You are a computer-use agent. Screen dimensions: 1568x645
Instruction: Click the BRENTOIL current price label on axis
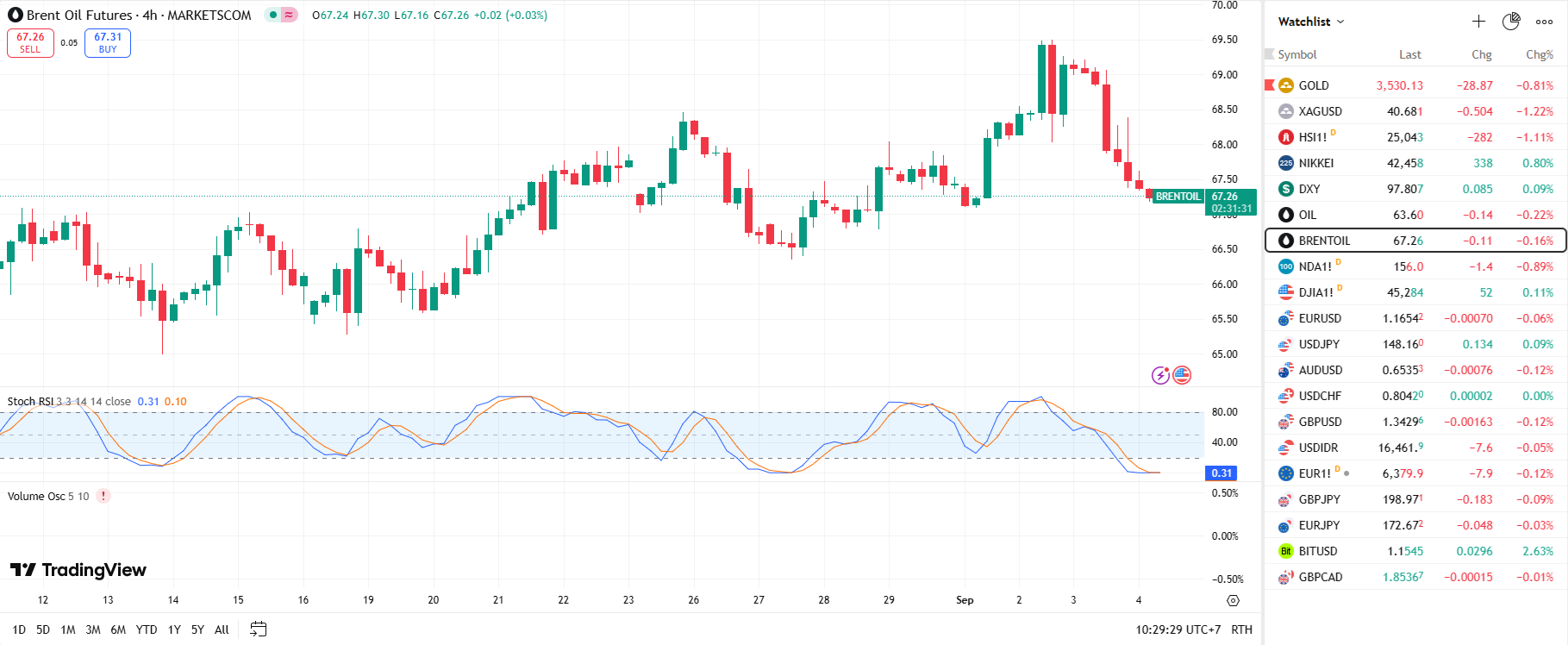(x=1230, y=202)
